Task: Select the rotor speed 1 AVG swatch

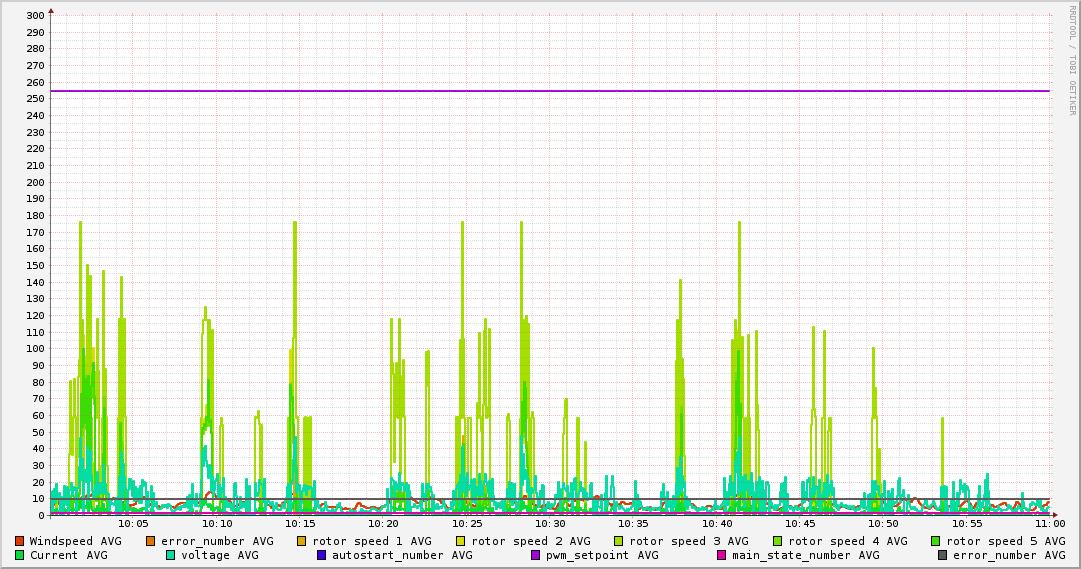Action: [302, 541]
